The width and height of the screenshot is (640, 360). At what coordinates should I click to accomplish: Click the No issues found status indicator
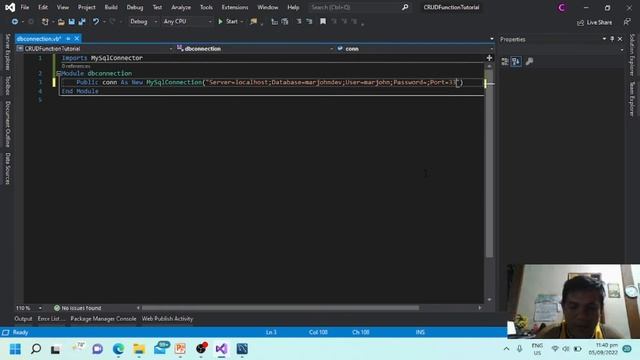coord(78,308)
